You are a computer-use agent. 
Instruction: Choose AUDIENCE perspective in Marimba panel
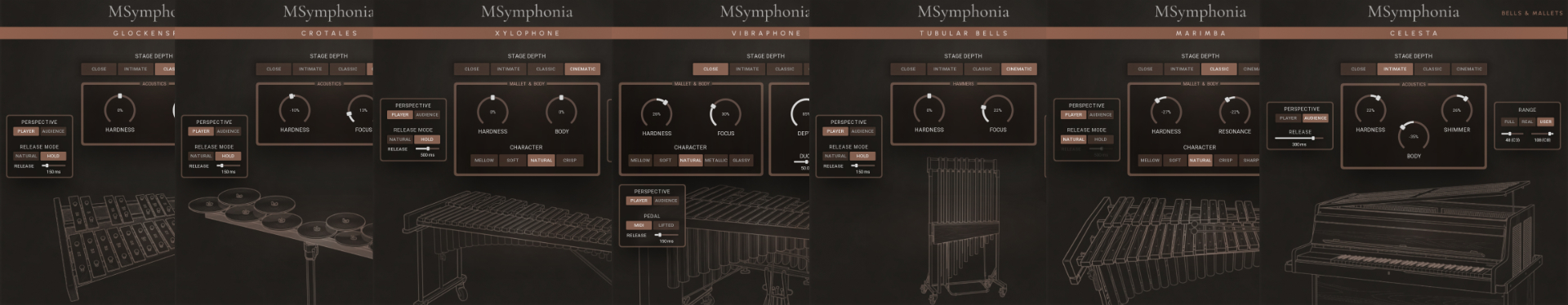1101,115
